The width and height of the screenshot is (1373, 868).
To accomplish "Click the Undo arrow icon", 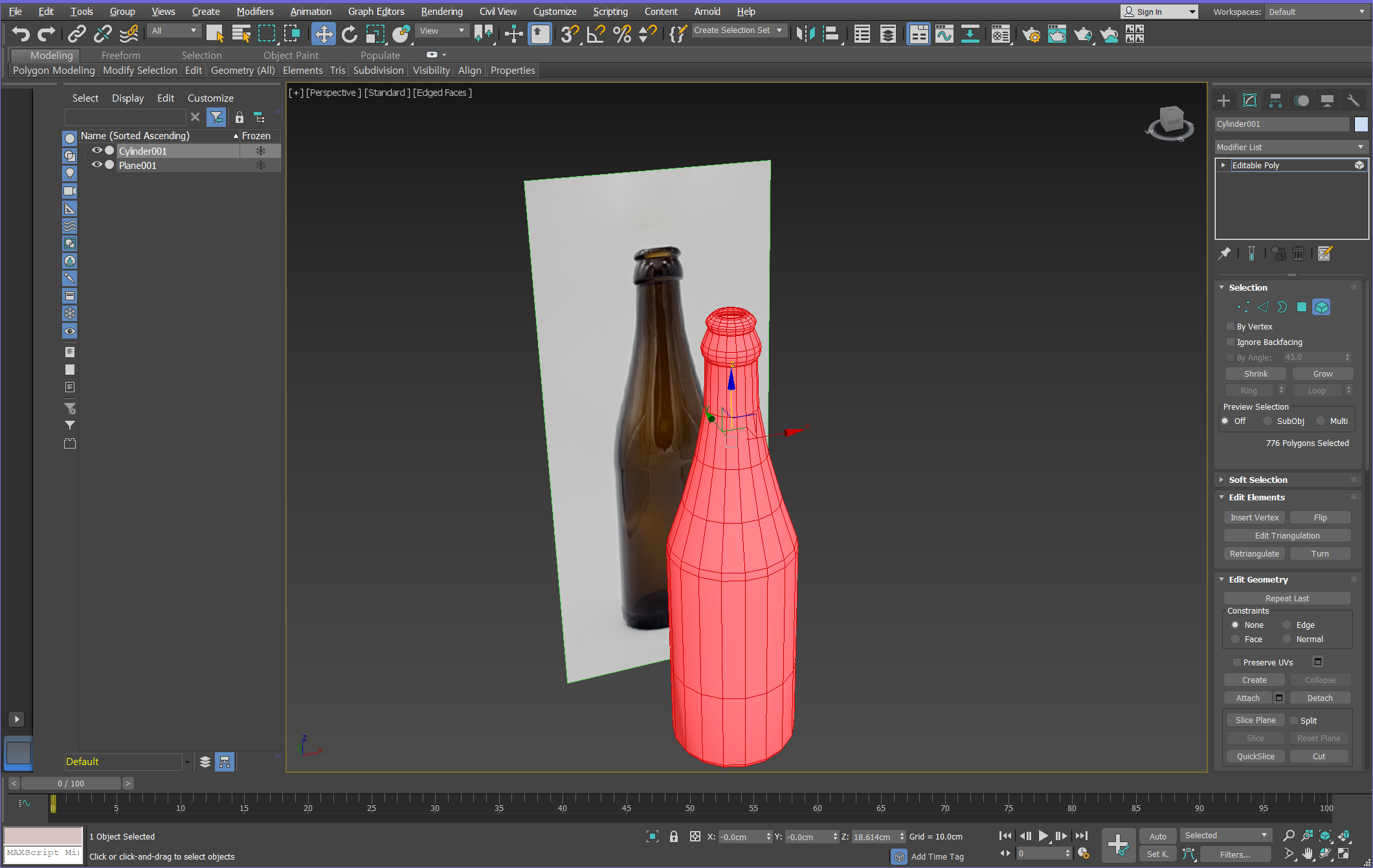I will 21,34.
